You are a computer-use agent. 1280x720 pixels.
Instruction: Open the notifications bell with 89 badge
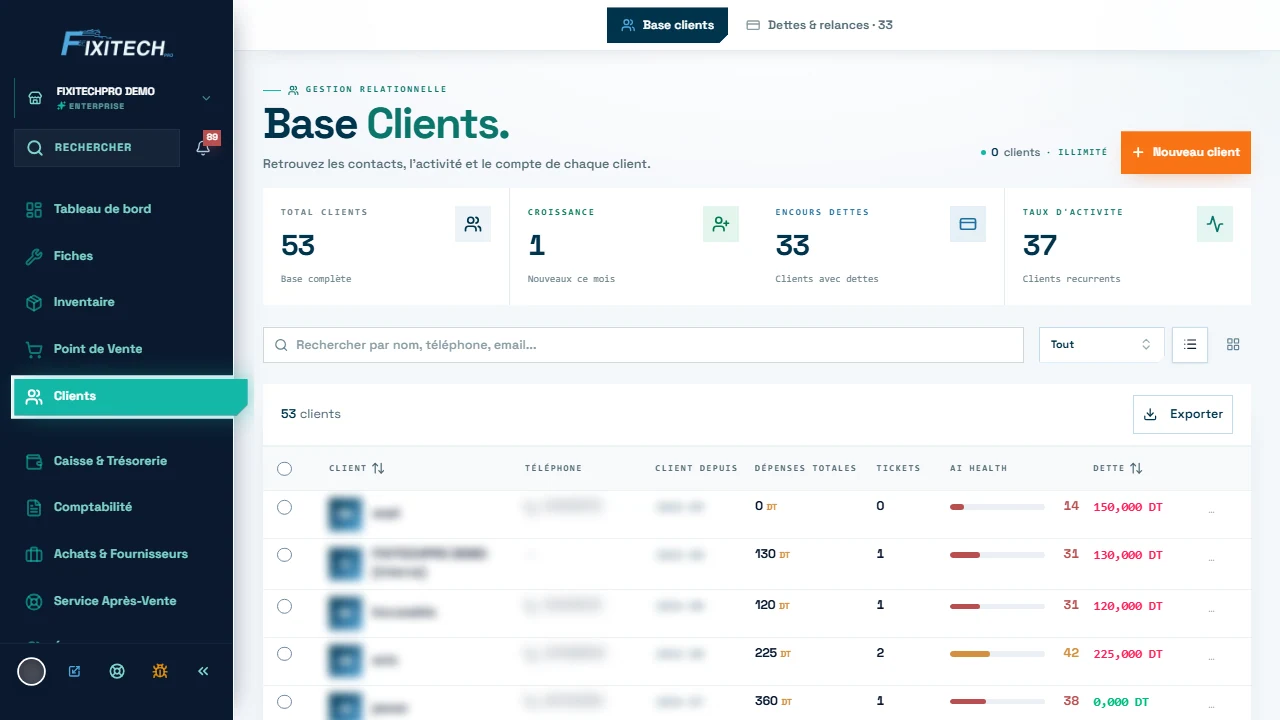click(x=204, y=147)
